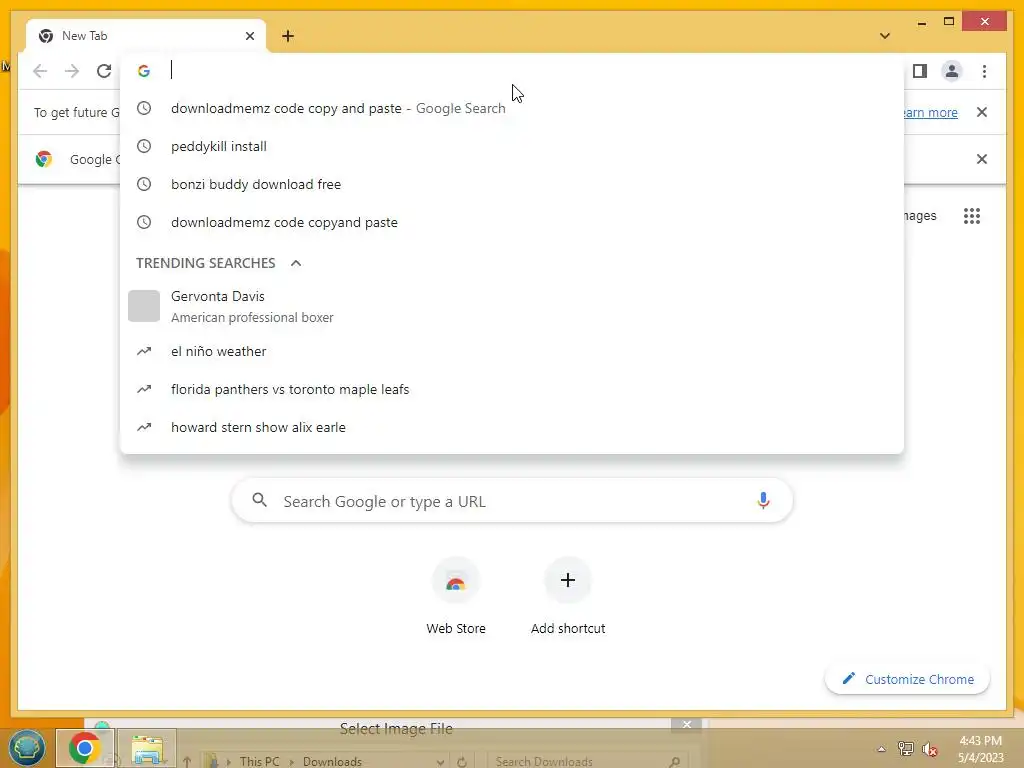
Task: Click the Start button on taskbar
Action: pyautogui.click(x=26, y=748)
